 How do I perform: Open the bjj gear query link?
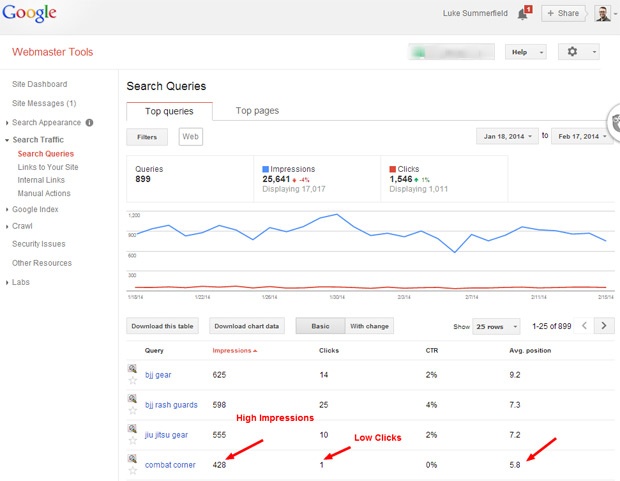pyautogui.click(x=158, y=375)
